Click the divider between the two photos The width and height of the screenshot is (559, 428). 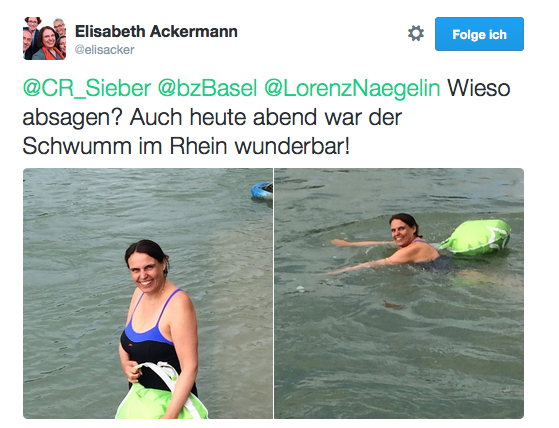(273, 293)
